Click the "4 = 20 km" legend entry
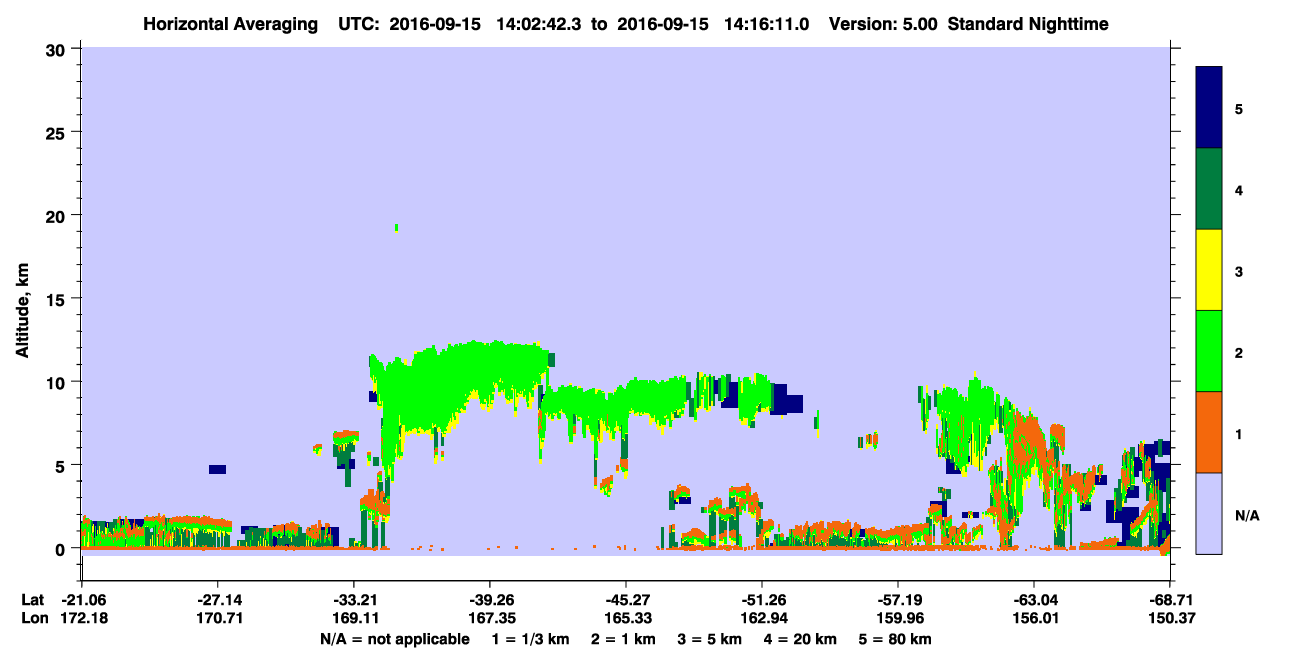This screenshot has width=1300, height=667. pyautogui.click(x=802, y=639)
